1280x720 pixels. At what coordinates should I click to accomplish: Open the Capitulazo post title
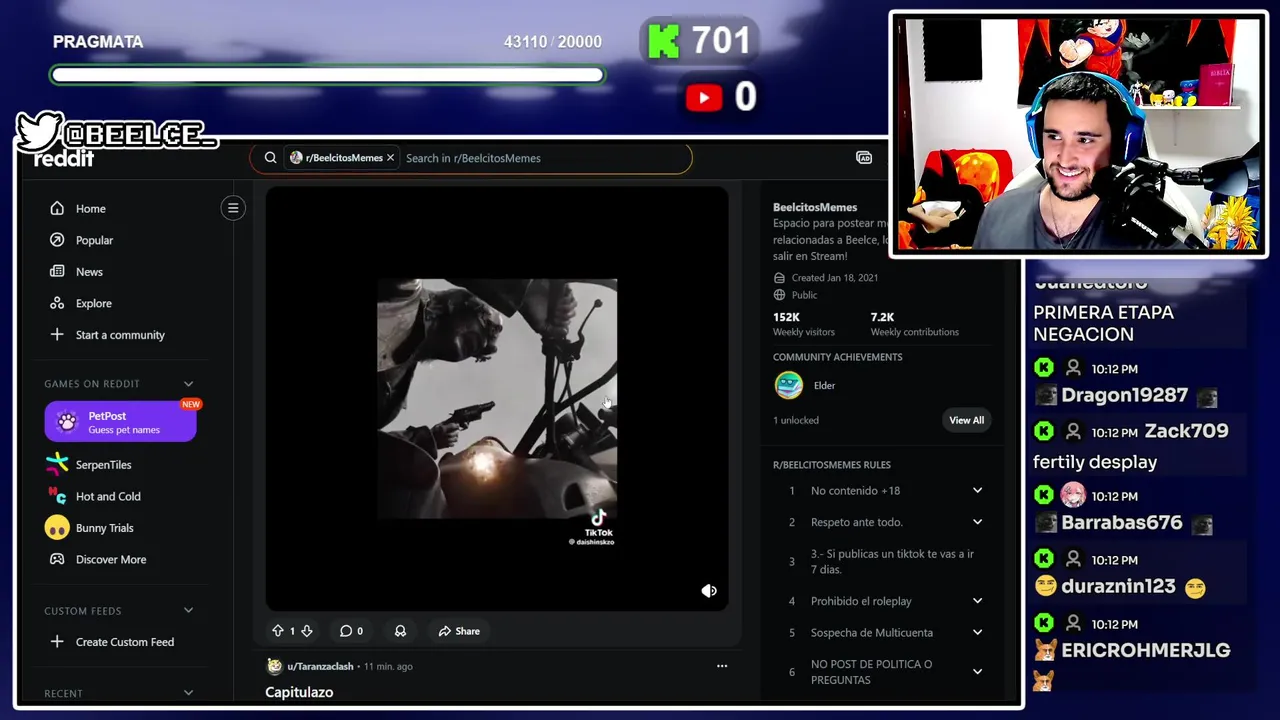pos(299,692)
